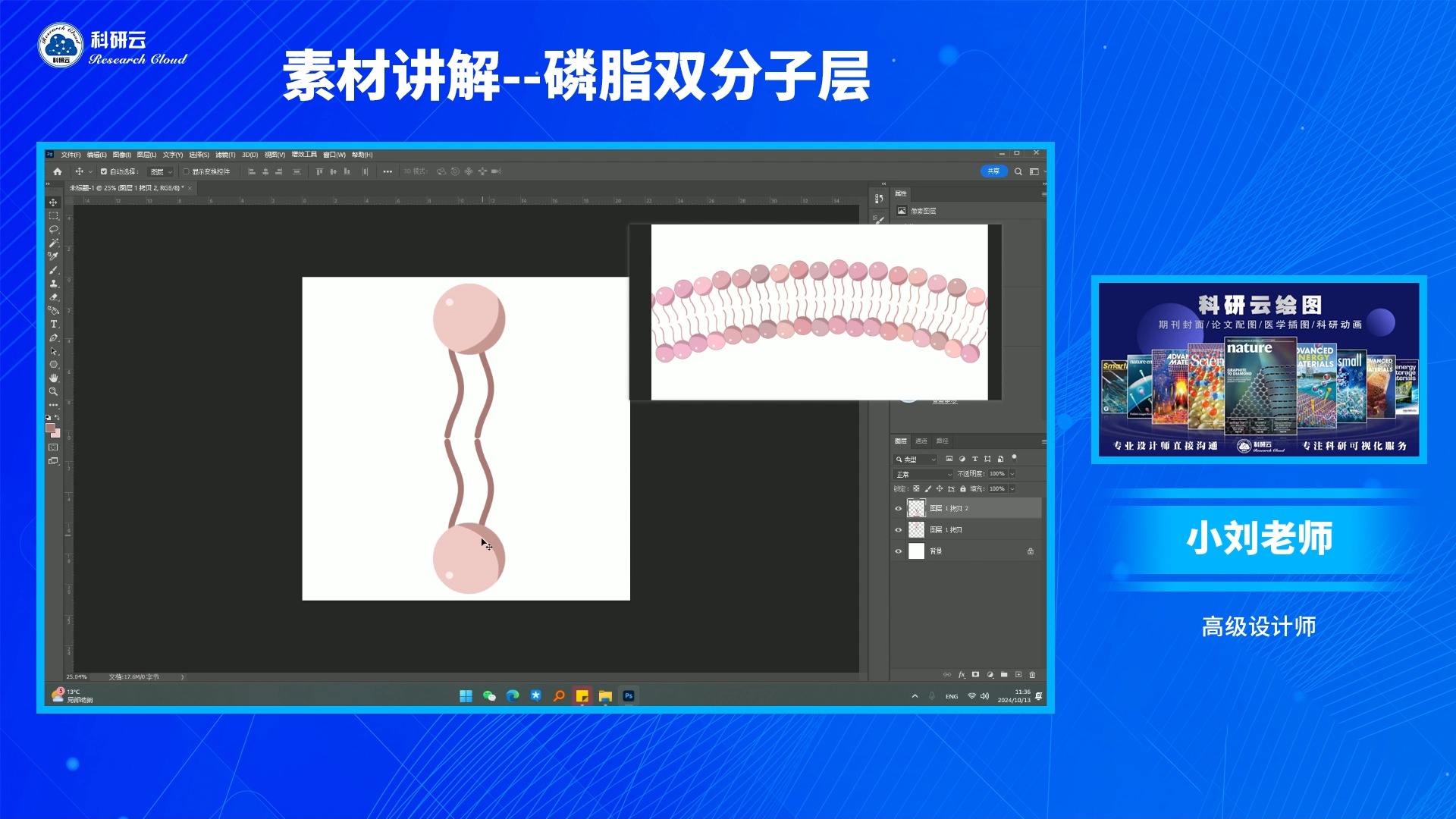Select the Rectangular Marquee tool

53,216
